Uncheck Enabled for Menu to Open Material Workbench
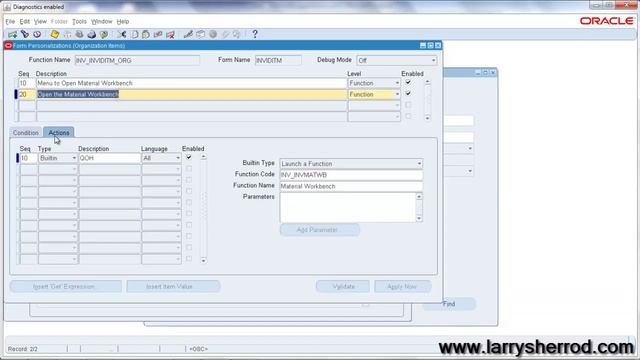Viewport: 640px width, 360px height. [x=408, y=82]
